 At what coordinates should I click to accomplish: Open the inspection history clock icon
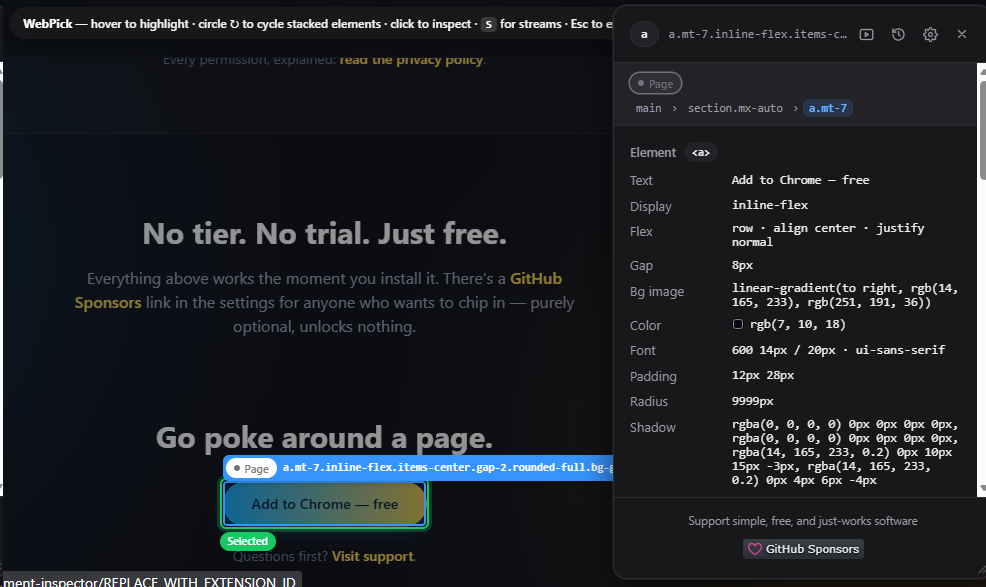pyautogui.click(x=898, y=35)
